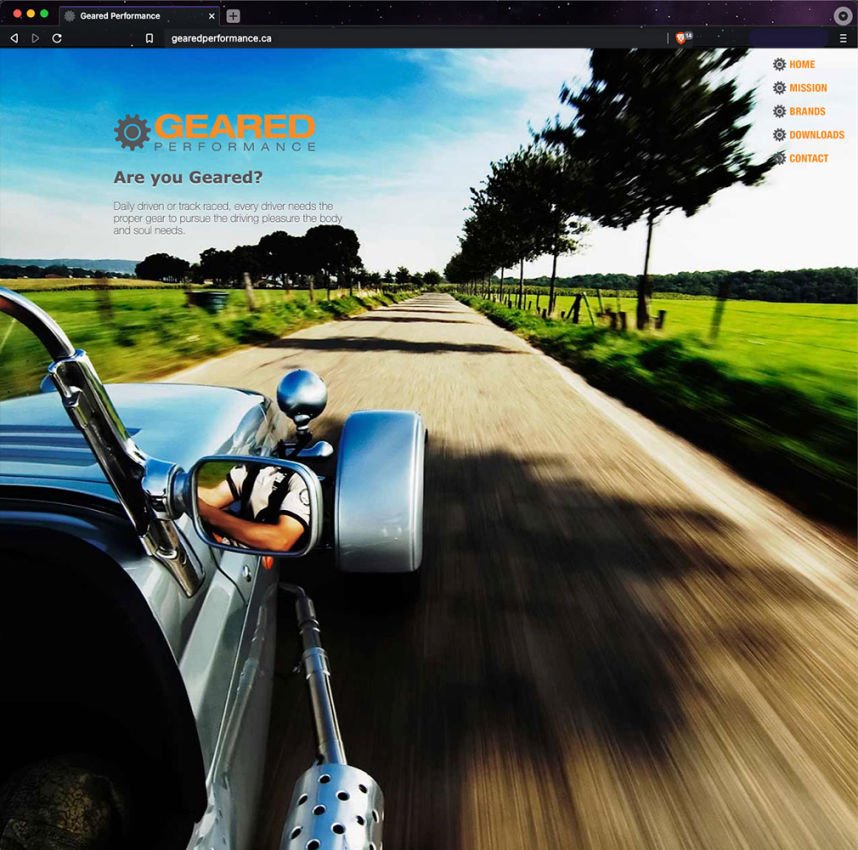
Task: Navigate to the MISSION page
Action: pos(811,87)
